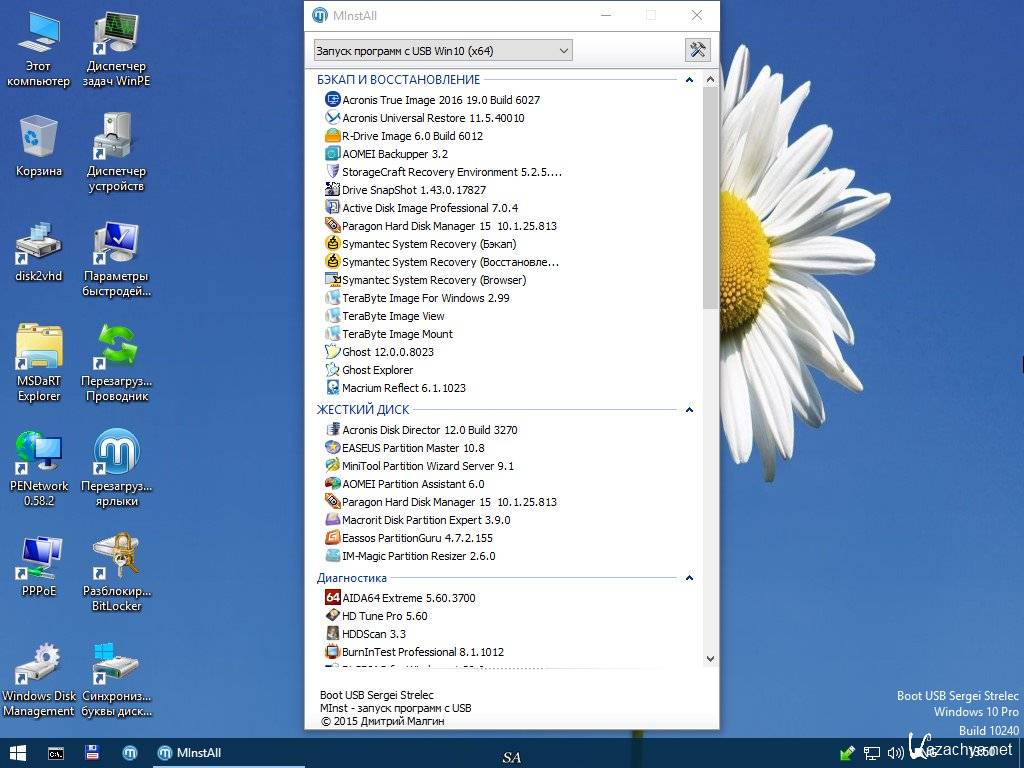Open the MInstAll settings tools button
The height and width of the screenshot is (768, 1024).
pos(697,50)
